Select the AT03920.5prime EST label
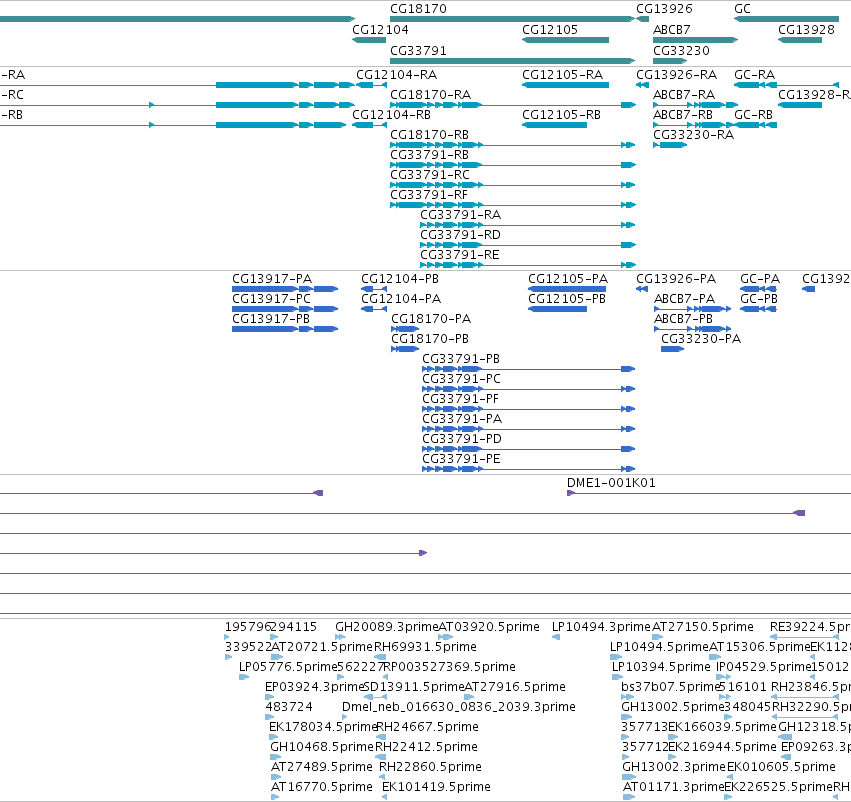Screen dimensions: 851x802 click(x=489, y=627)
